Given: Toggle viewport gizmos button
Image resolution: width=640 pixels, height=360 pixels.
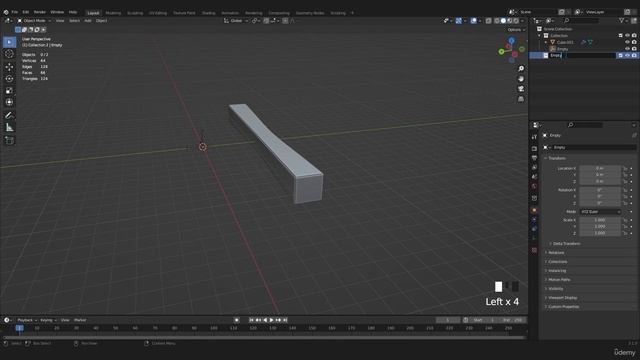Looking at the screenshot, I should click(459, 21).
